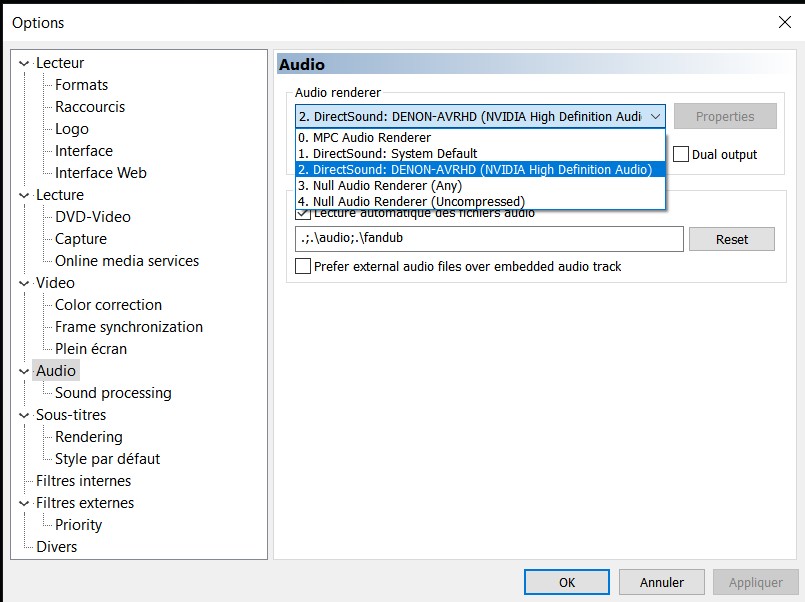Select the Lecteur tree label

(60, 63)
